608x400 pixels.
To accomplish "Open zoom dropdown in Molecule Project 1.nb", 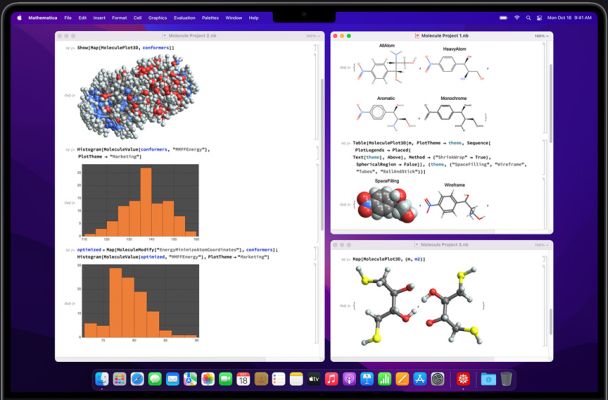I will 540,35.
